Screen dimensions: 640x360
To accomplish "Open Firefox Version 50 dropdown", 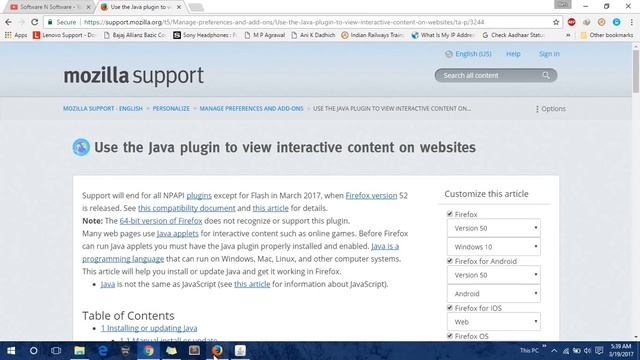I will tap(493, 228).
